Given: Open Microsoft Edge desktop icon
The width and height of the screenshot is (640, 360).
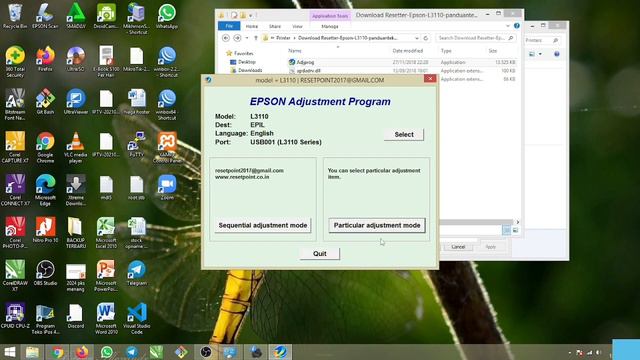Looking at the screenshot, I should (45, 190).
